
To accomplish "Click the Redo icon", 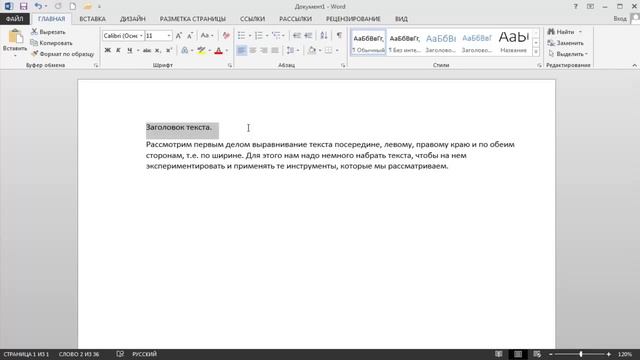I will pos(58,6).
